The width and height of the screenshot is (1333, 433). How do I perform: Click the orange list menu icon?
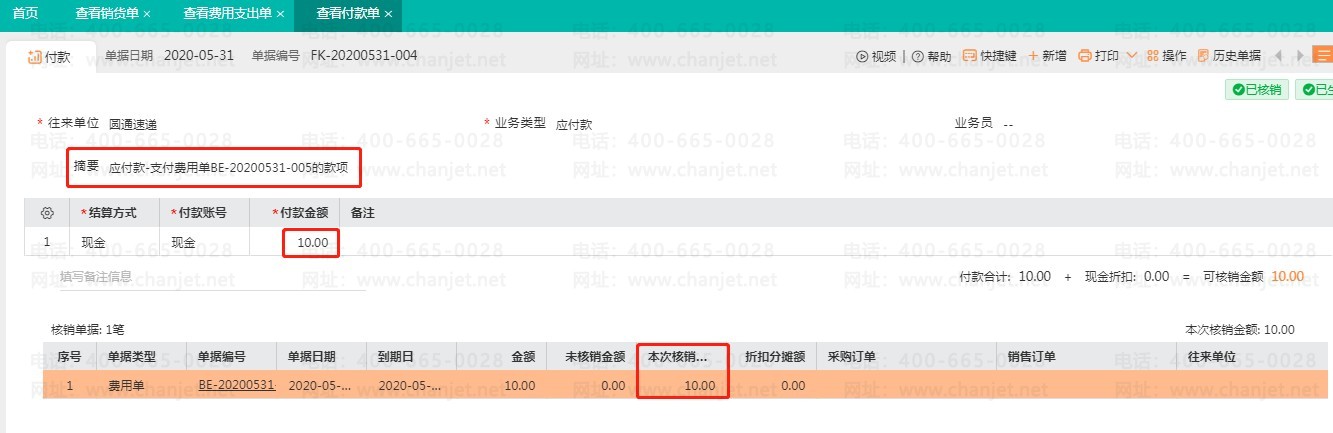tap(1322, 55)
